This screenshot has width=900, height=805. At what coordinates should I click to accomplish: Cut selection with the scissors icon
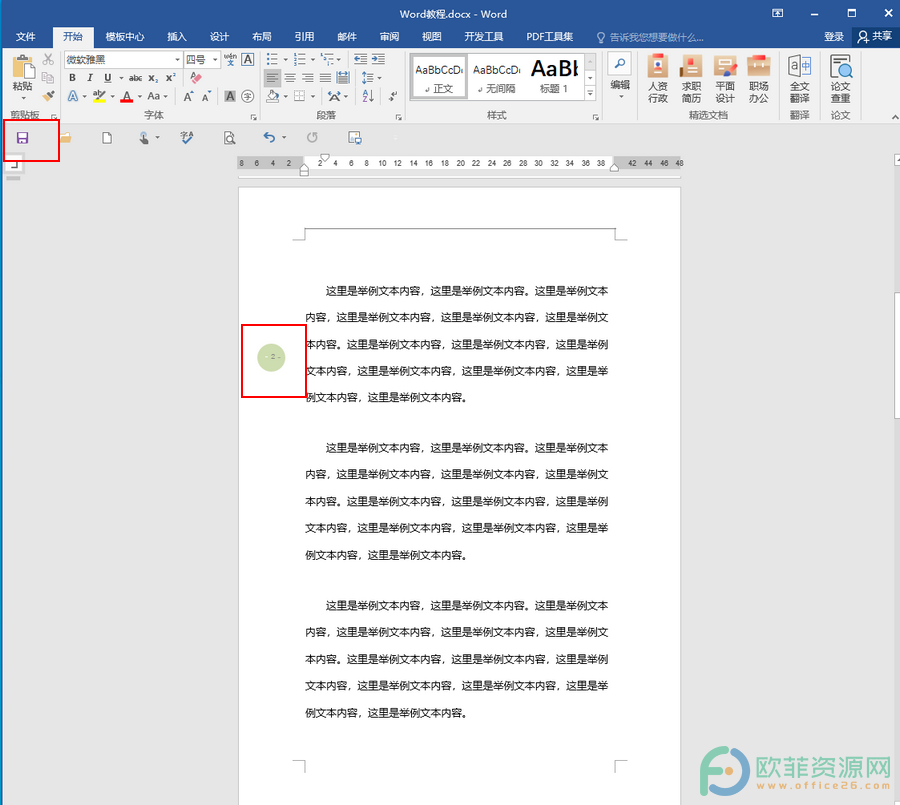[48, 59]
